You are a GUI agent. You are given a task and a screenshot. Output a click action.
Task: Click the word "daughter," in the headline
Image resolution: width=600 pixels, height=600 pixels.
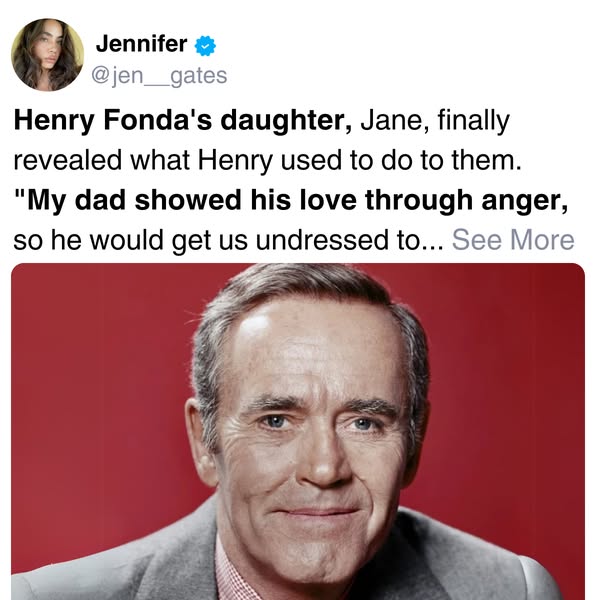tap(290, 121)
